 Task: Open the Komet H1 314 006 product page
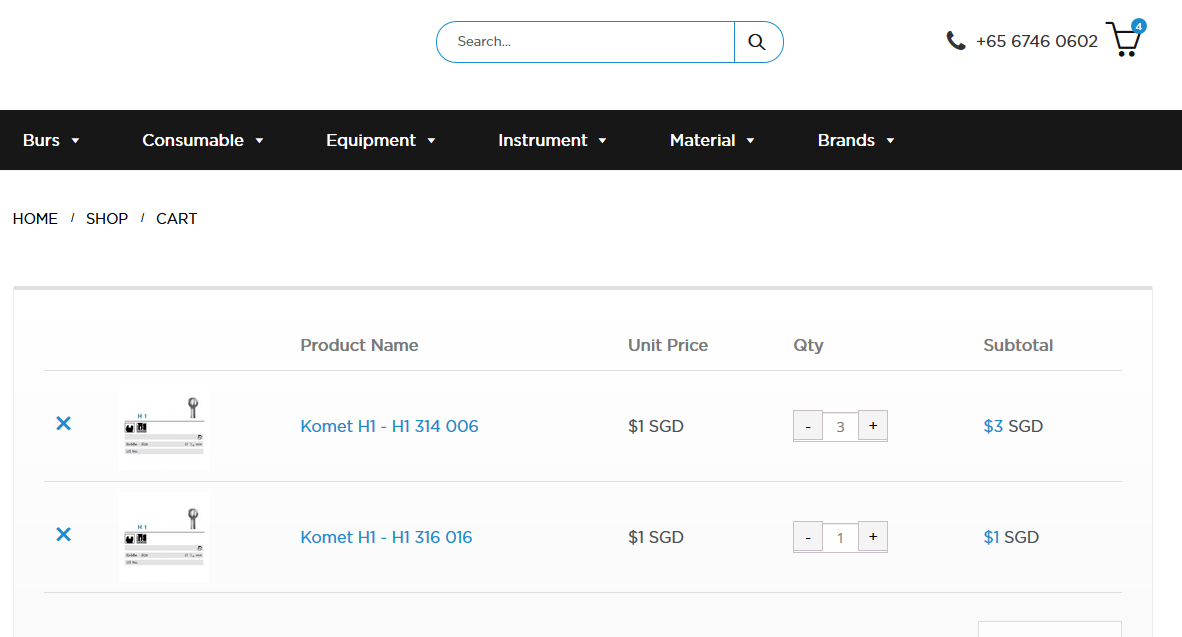click(389, 425)
